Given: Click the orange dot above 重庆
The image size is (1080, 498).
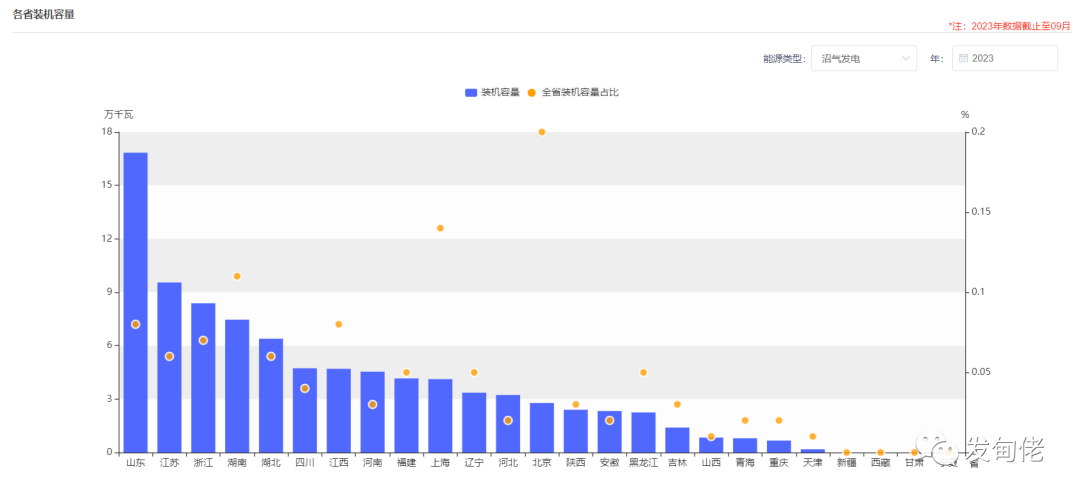Looking at the screenshot, I should 779,420.
